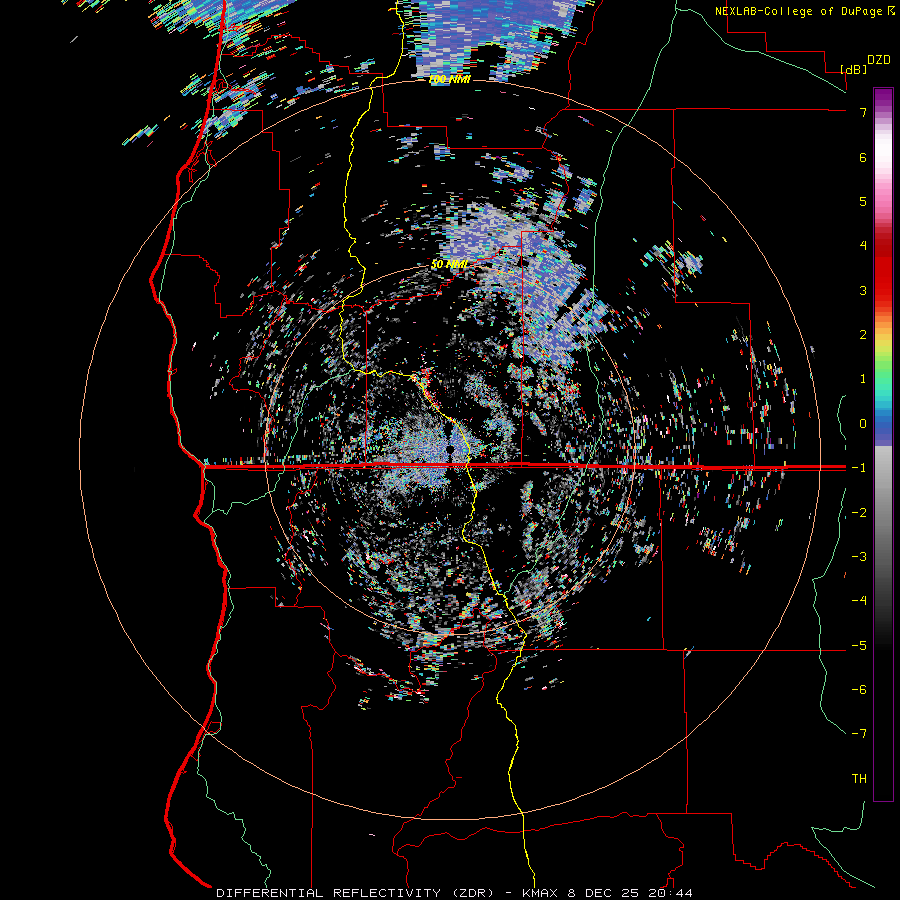Viewport: 900px width, 900px height.
Task: Click the 20:44 timestamp text
Action: [x=668, y=893]
